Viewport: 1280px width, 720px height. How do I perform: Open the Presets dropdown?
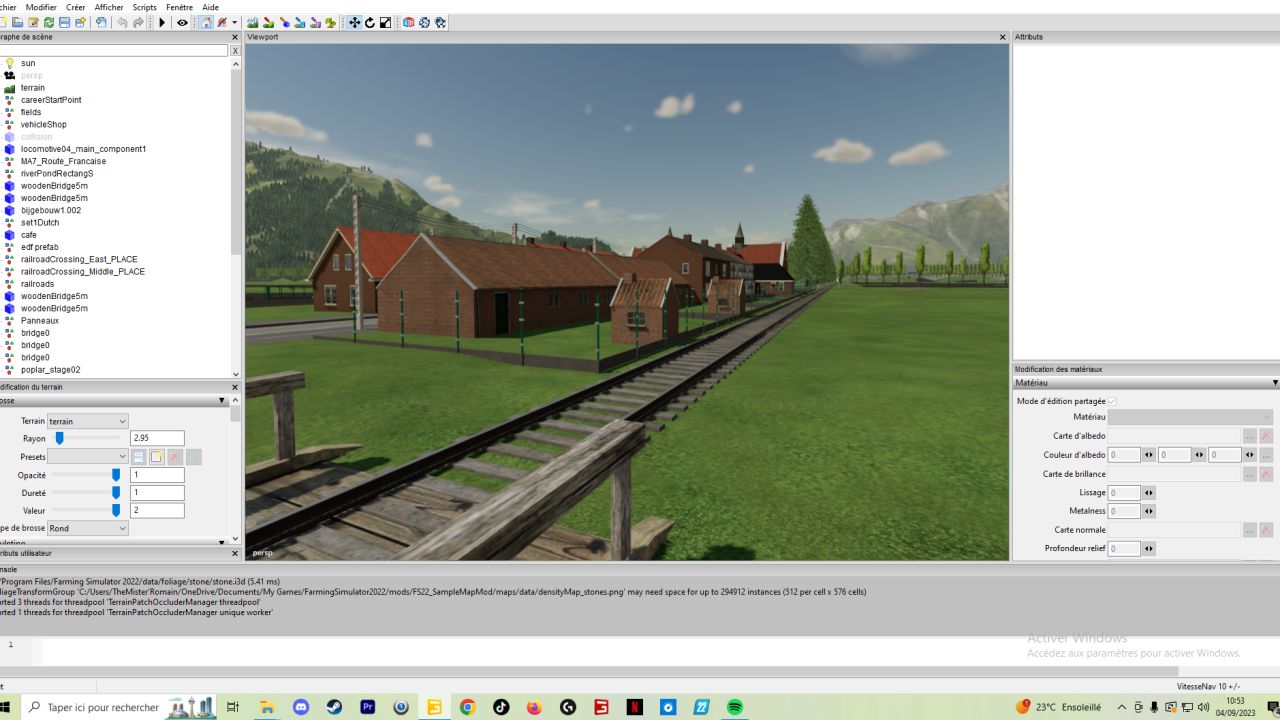click(88, 457)
